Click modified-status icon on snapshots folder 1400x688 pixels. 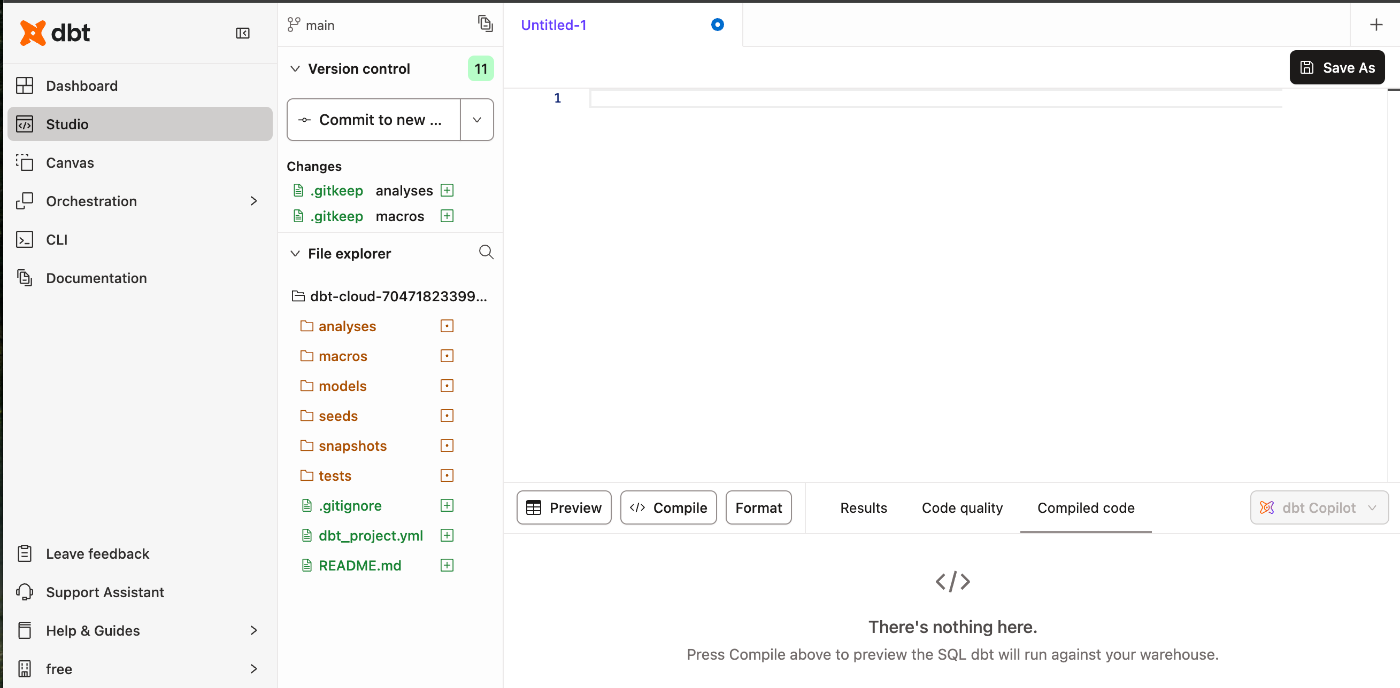tap(447, 446)
